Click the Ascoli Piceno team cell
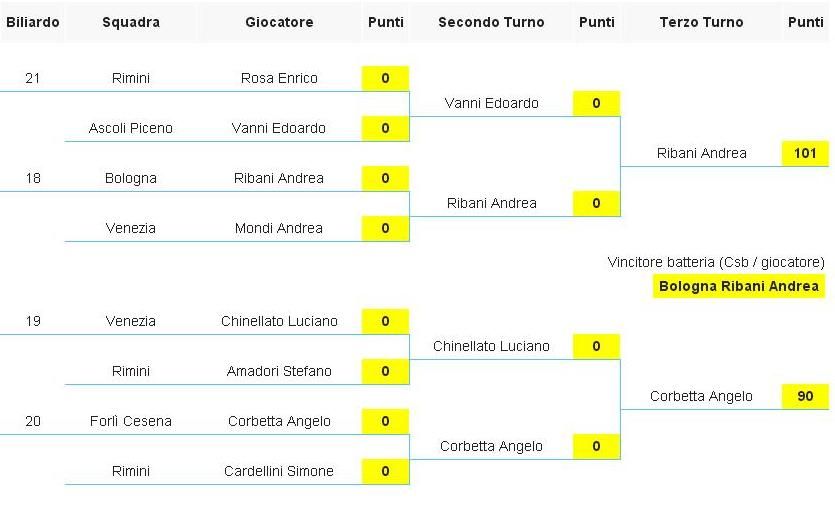This screenshot has height=505, width=835. coord(131,128)
